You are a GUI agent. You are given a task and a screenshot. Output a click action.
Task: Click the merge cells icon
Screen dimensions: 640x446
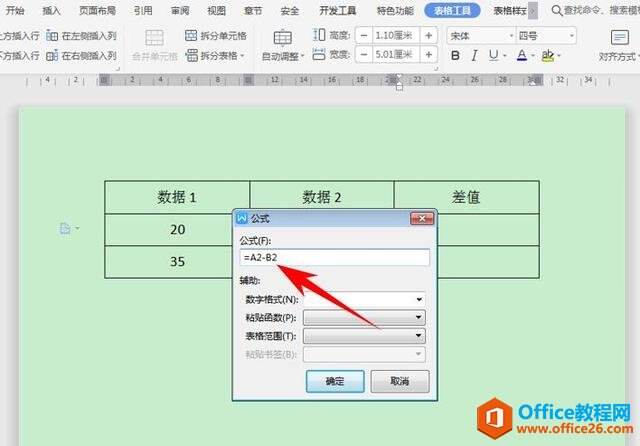coord(155,38)
